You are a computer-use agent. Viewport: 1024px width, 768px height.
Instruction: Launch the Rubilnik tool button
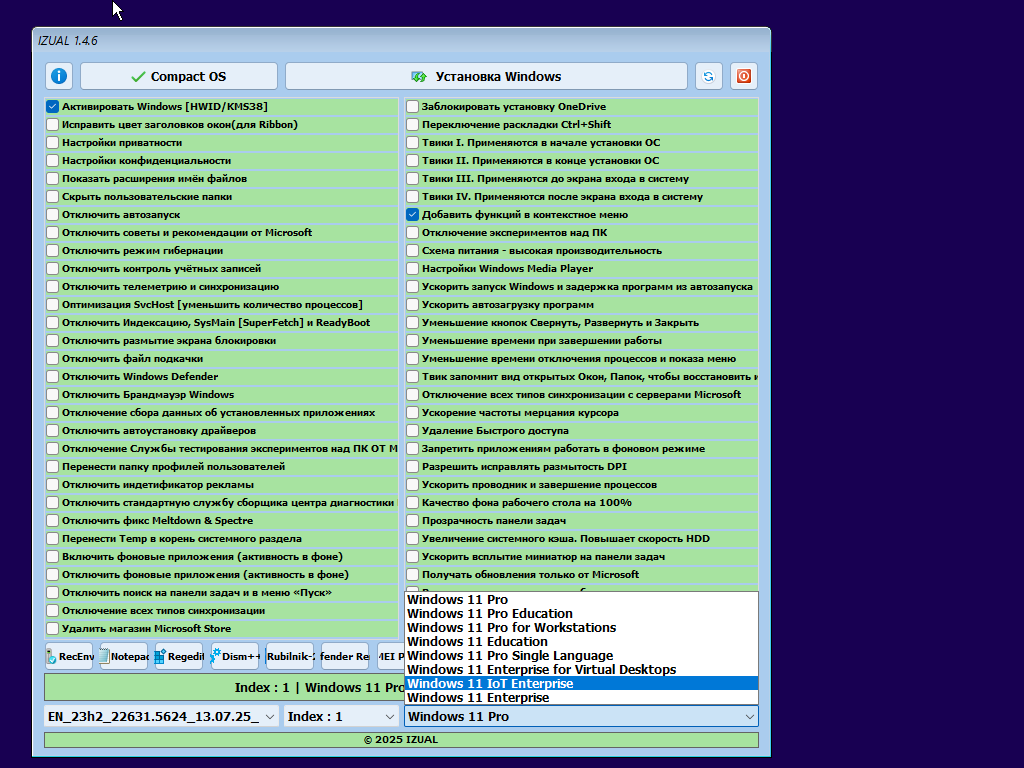pyautogui.click(x=291, y=656)
